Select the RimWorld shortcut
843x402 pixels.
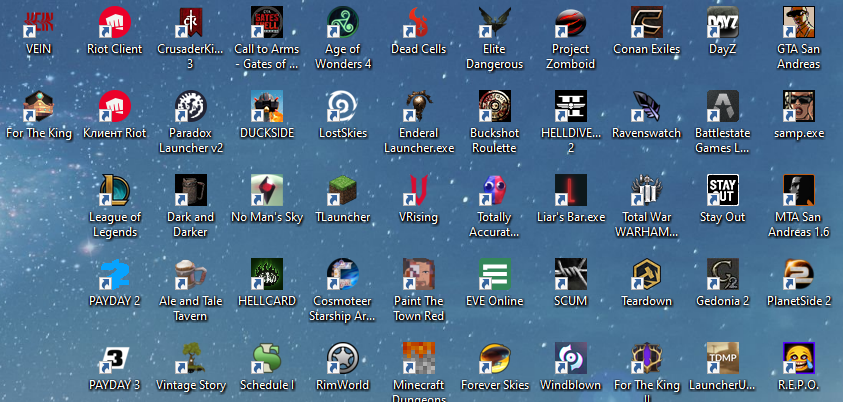[x=343, y=358]
